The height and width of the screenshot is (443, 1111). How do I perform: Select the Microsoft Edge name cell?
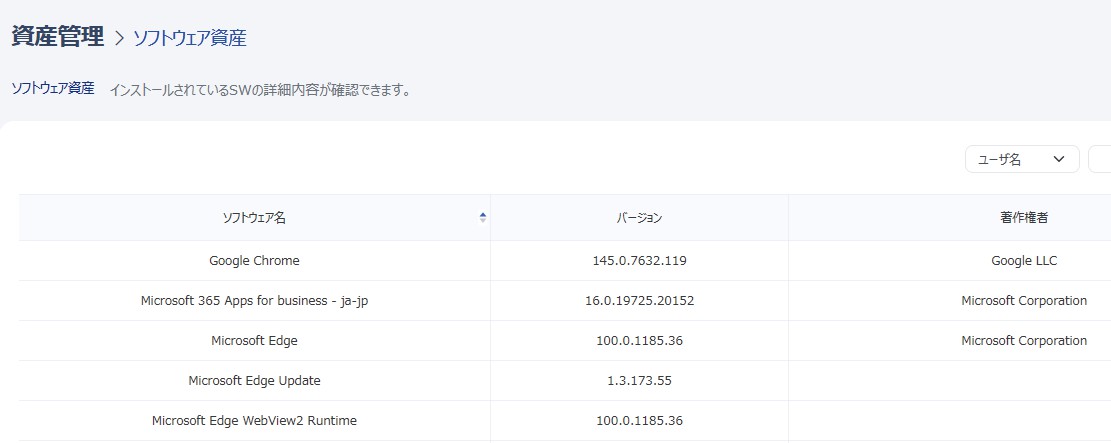254,341
